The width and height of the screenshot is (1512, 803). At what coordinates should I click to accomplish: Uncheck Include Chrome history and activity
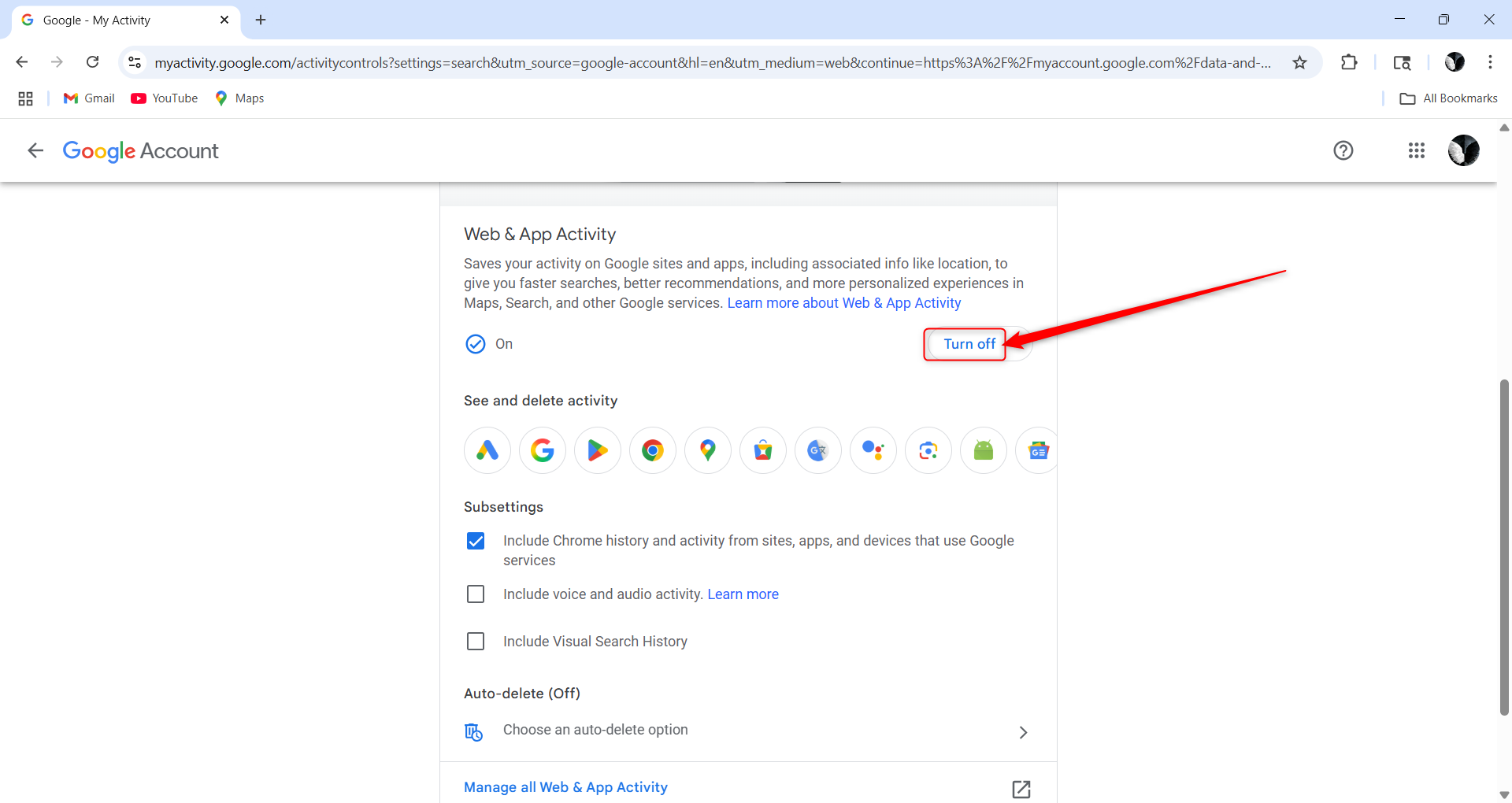click(x=476, y=541)
